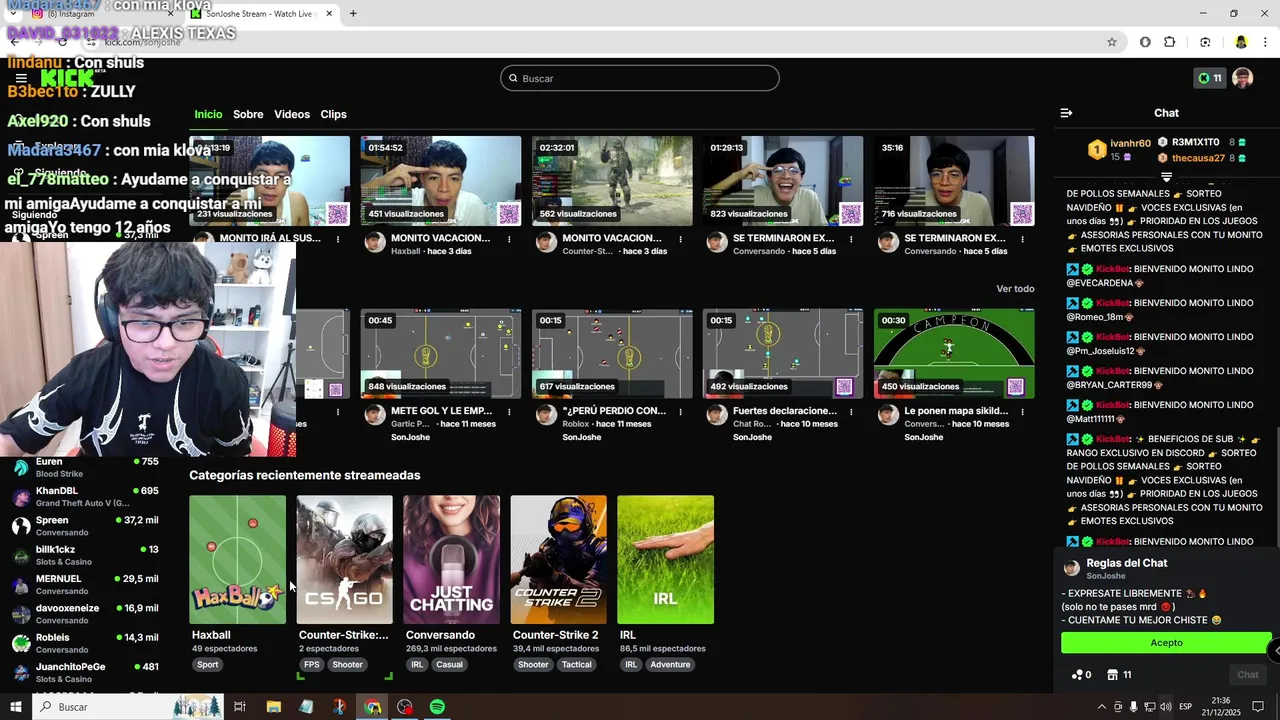
Task: Open billk1ckz Slots & Casino channel
Action: pos(85,555)
